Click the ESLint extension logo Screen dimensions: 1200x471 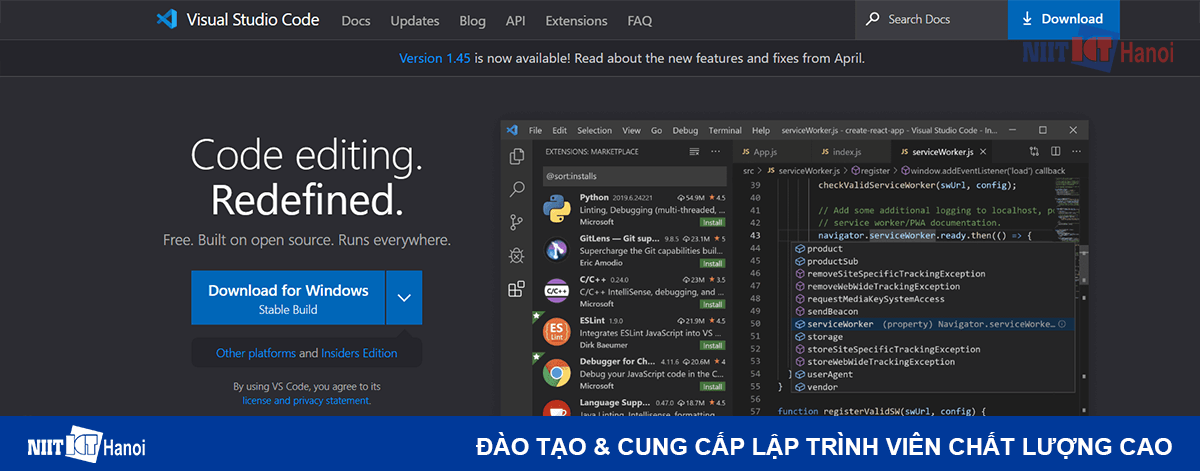tap(557, 333)
